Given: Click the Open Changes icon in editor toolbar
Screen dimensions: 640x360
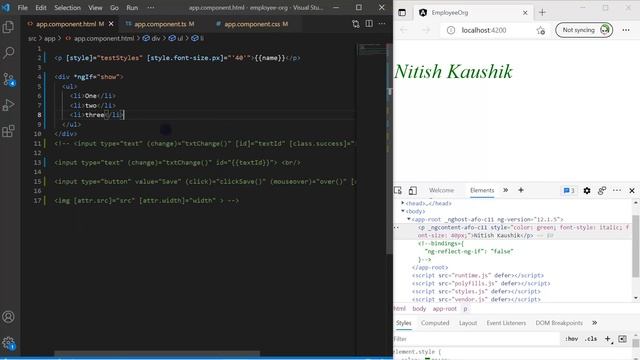Looking at the screenshot, I should click(x=356, y=24).
